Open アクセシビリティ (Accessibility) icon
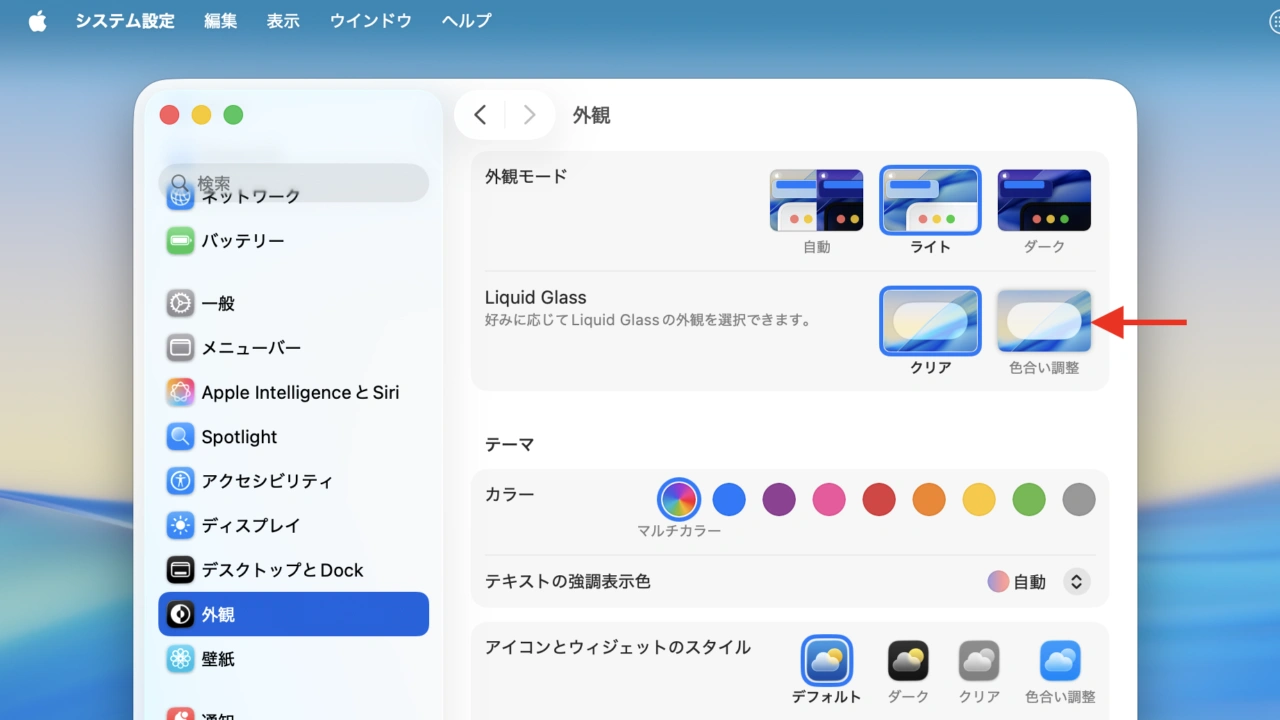1280x720 pixels. [180, 481]
